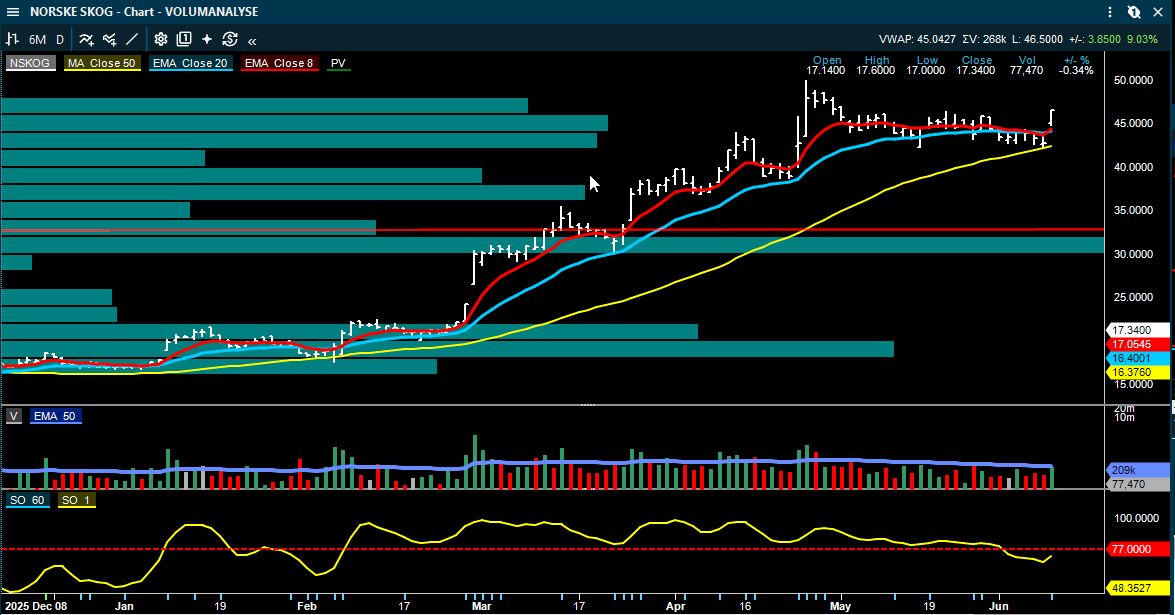Collapse the toolbar with double chevron

tap(253, 40)
